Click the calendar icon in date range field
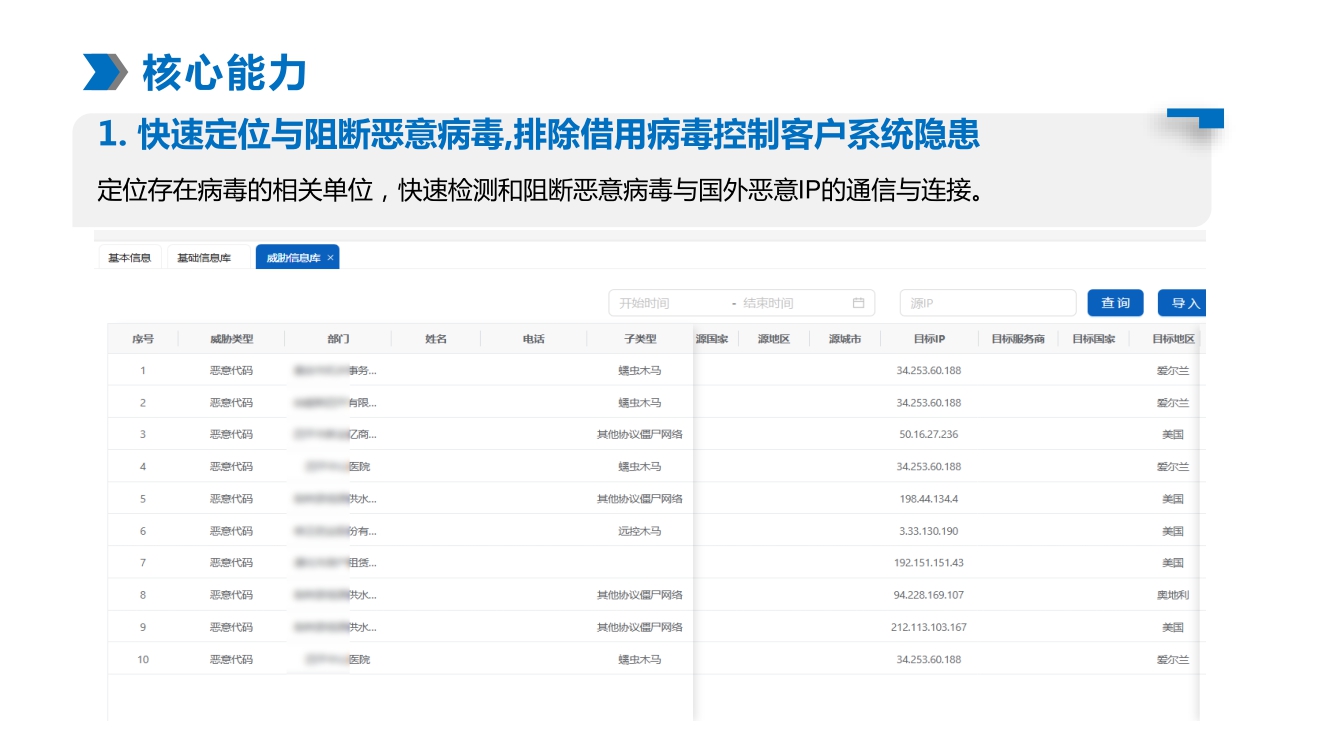The image size is (1334, 750). click(858, 303)
